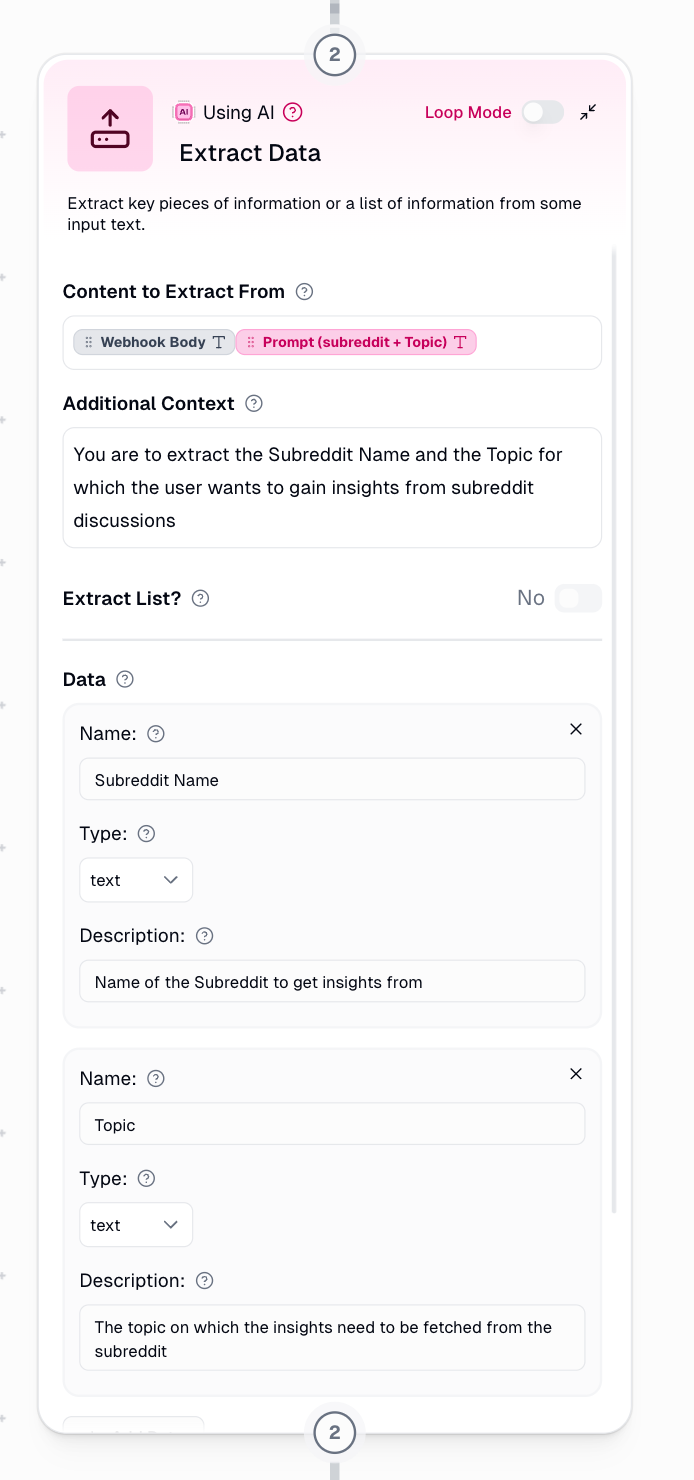Click the Topic name input field
This screenshot has width=694, height=1480.
coord(332,1125)
